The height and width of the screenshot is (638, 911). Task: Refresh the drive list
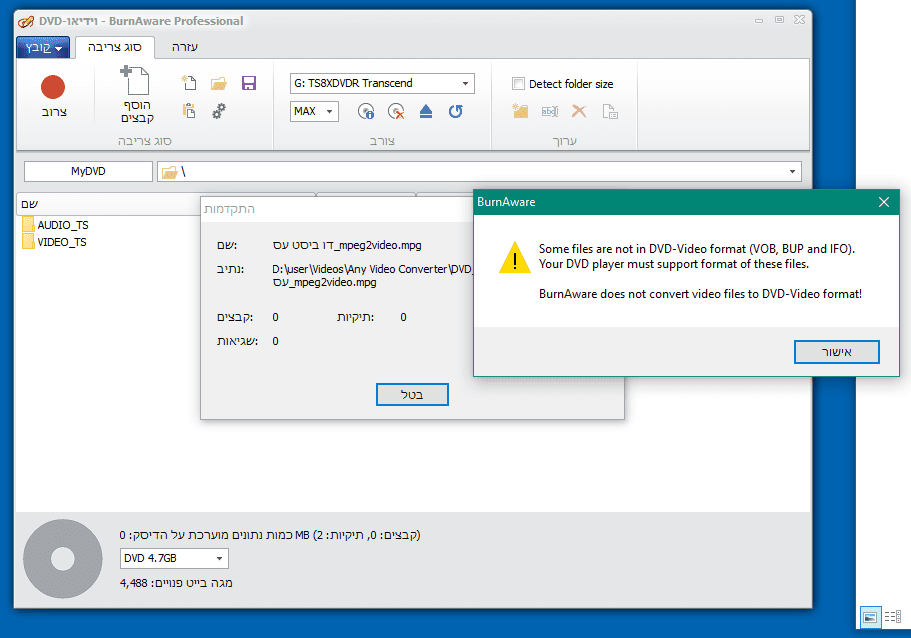[456, 111]
